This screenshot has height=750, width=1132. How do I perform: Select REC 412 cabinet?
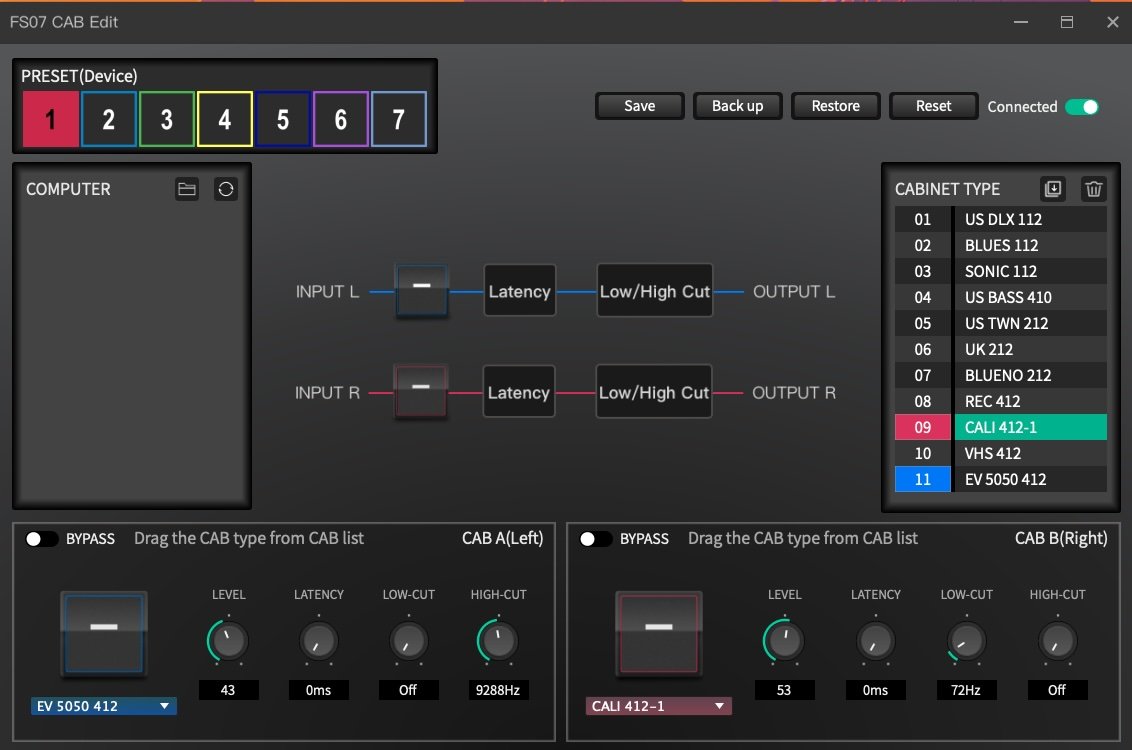point(1001,401)
